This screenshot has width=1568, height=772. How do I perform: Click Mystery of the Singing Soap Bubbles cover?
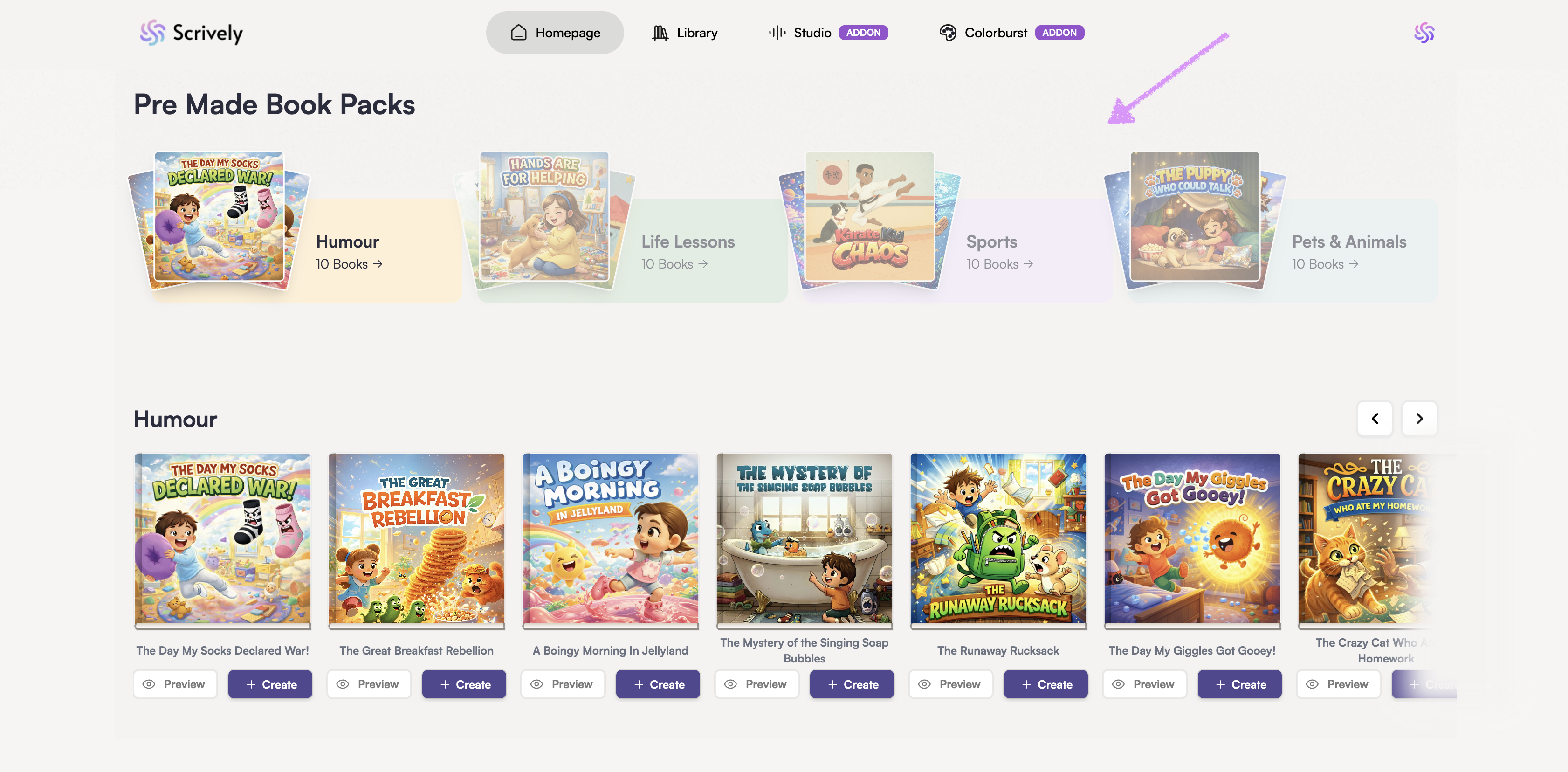[x=804, y=538]
